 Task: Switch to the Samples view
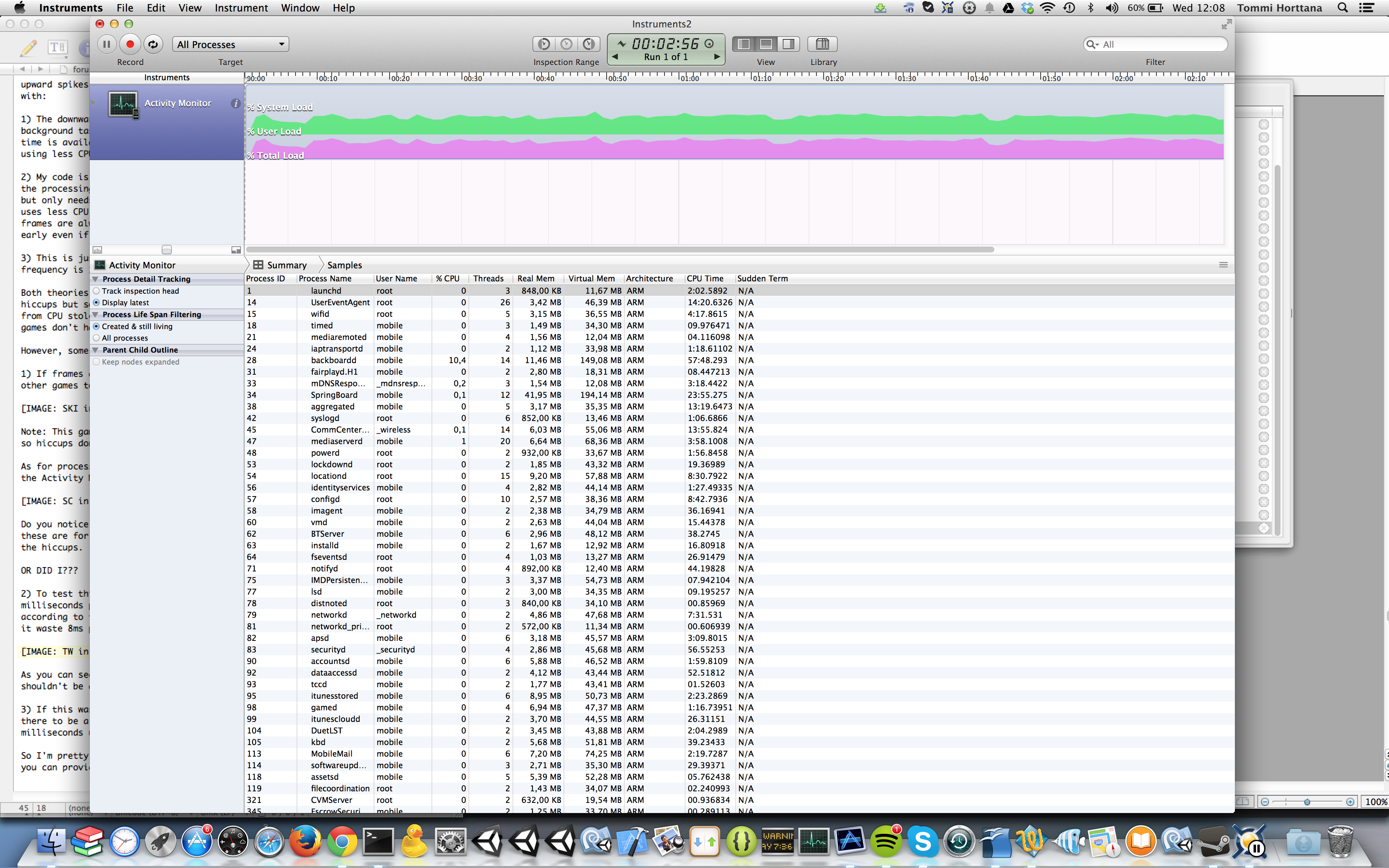coord(344,265)
